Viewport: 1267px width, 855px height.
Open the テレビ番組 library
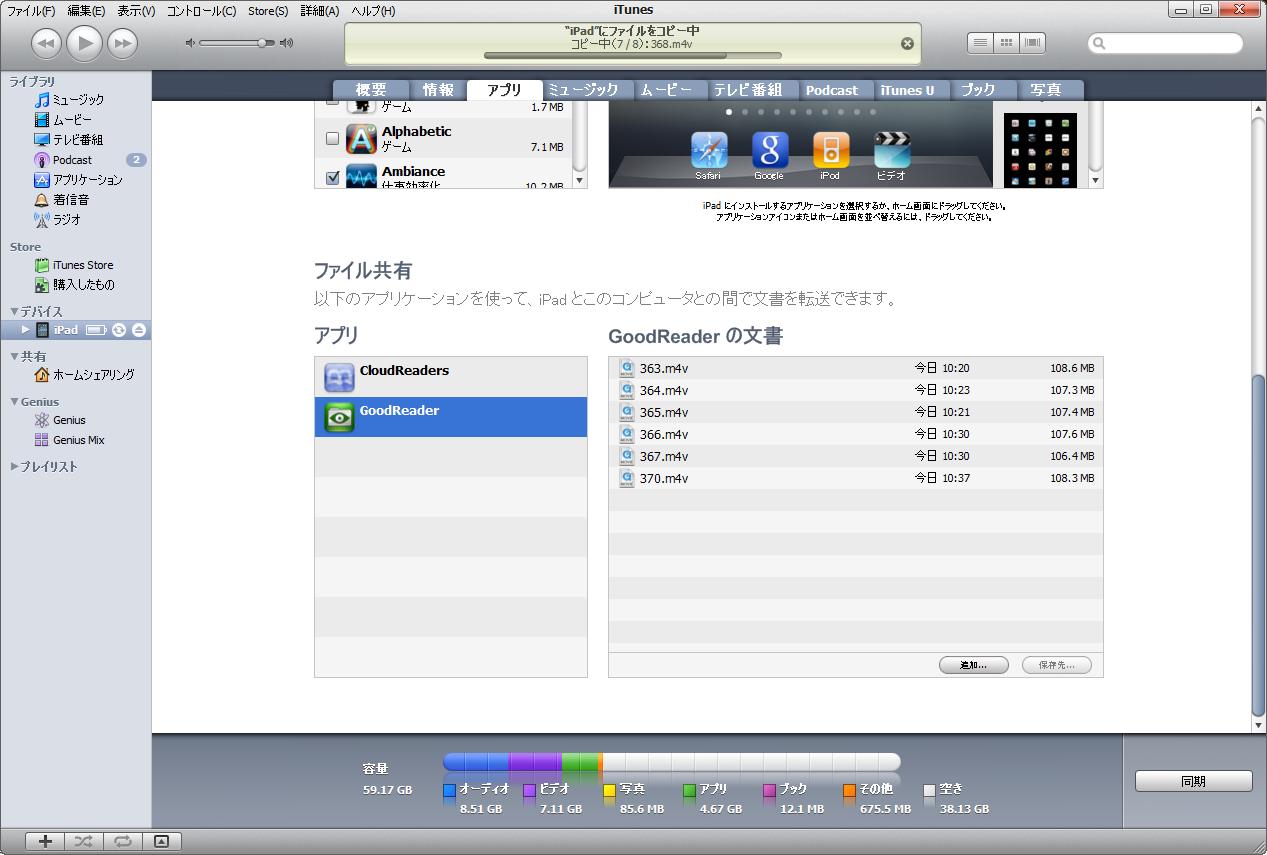69,140
